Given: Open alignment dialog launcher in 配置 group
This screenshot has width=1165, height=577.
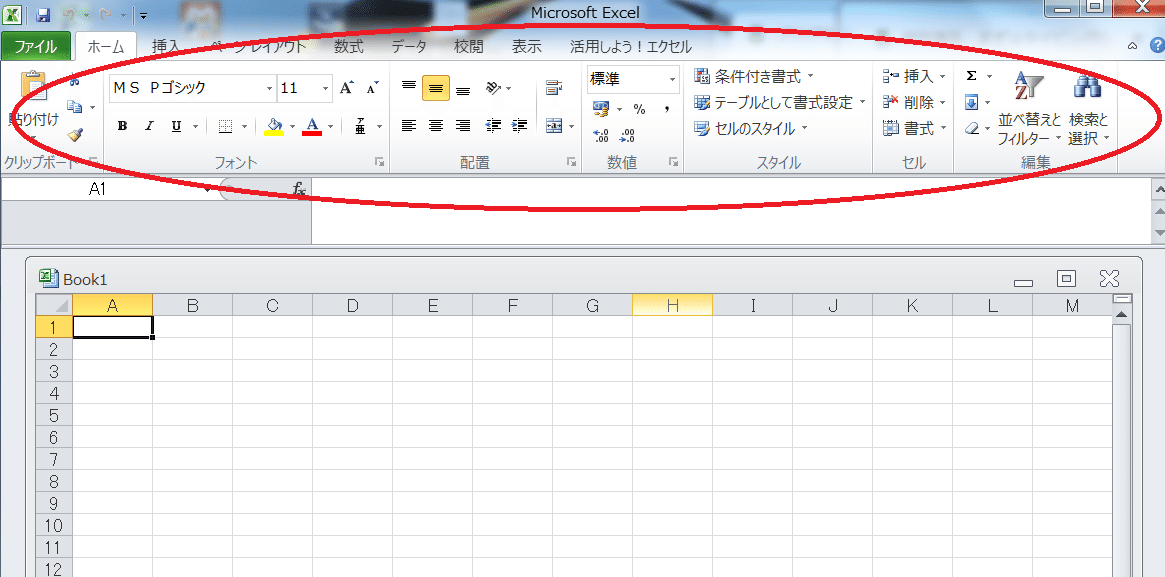Looking at the screenshot, I should 571,161.
